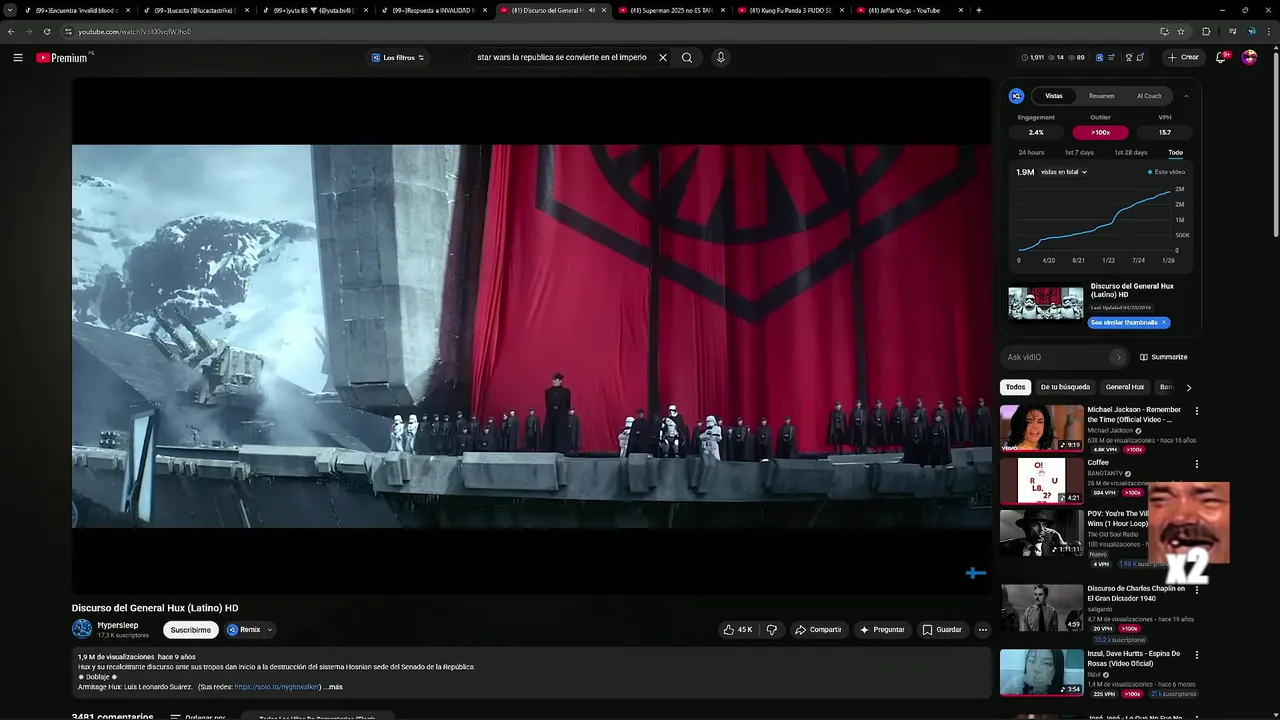Switch to the Resumen tab

tap(1101, 96)
